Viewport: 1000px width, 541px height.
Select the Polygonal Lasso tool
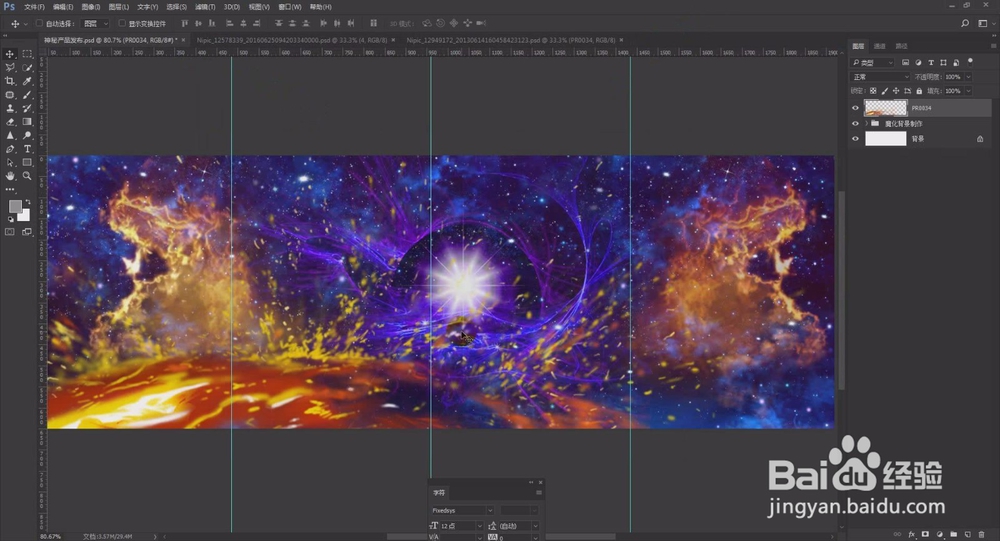tap(10, 68)
